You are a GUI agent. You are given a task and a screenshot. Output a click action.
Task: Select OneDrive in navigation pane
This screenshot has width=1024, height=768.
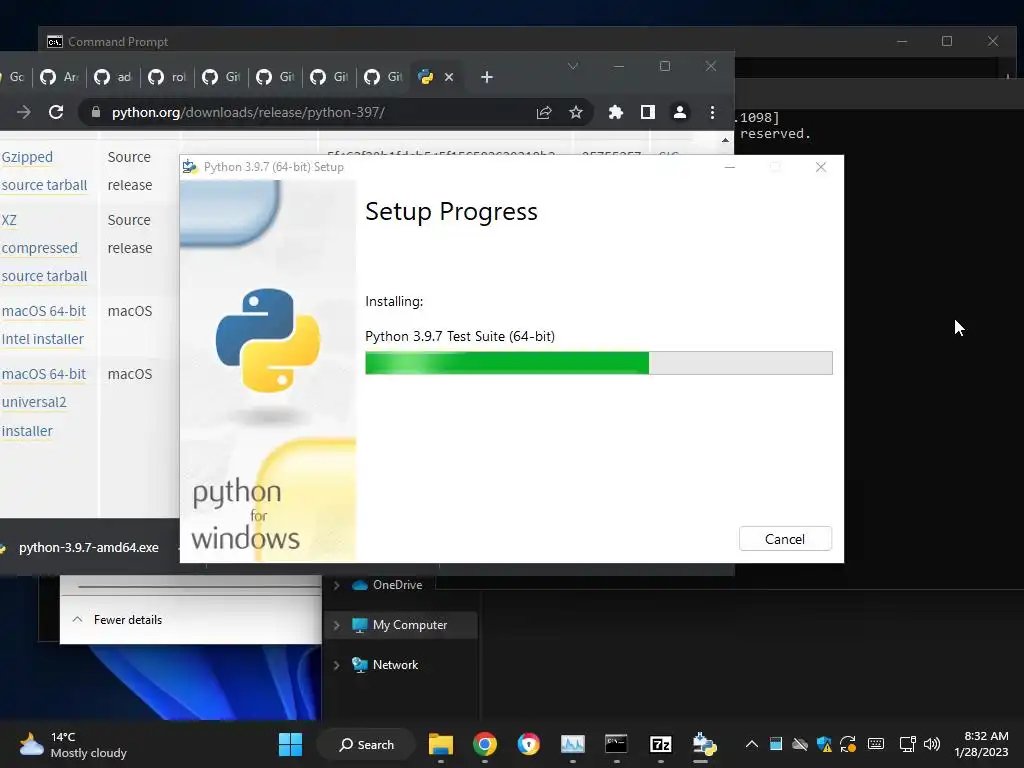[x=397, y=585]
